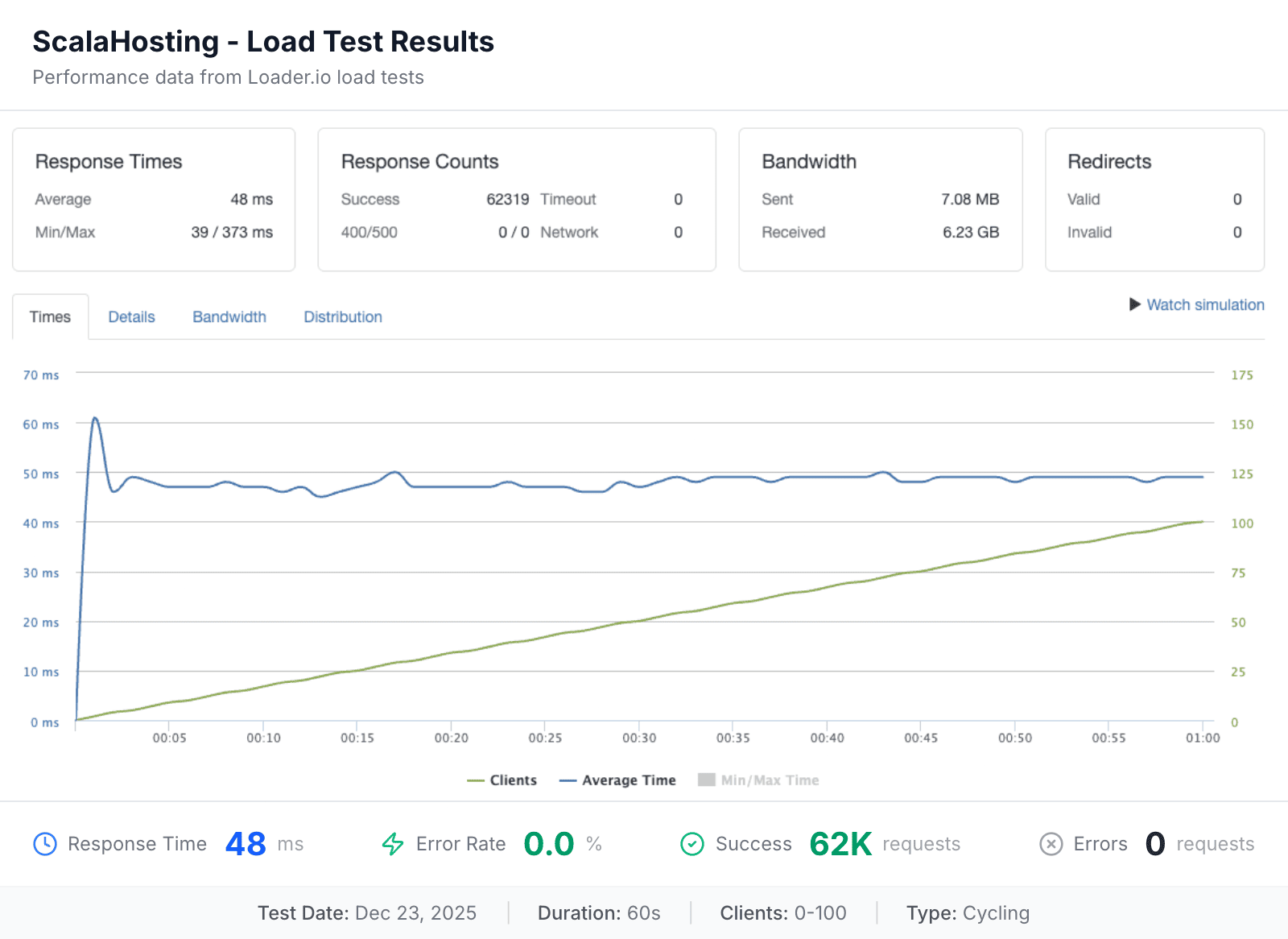Click the green line marker for Clients
Screen dimensions: 1288x939
[477, 780]
